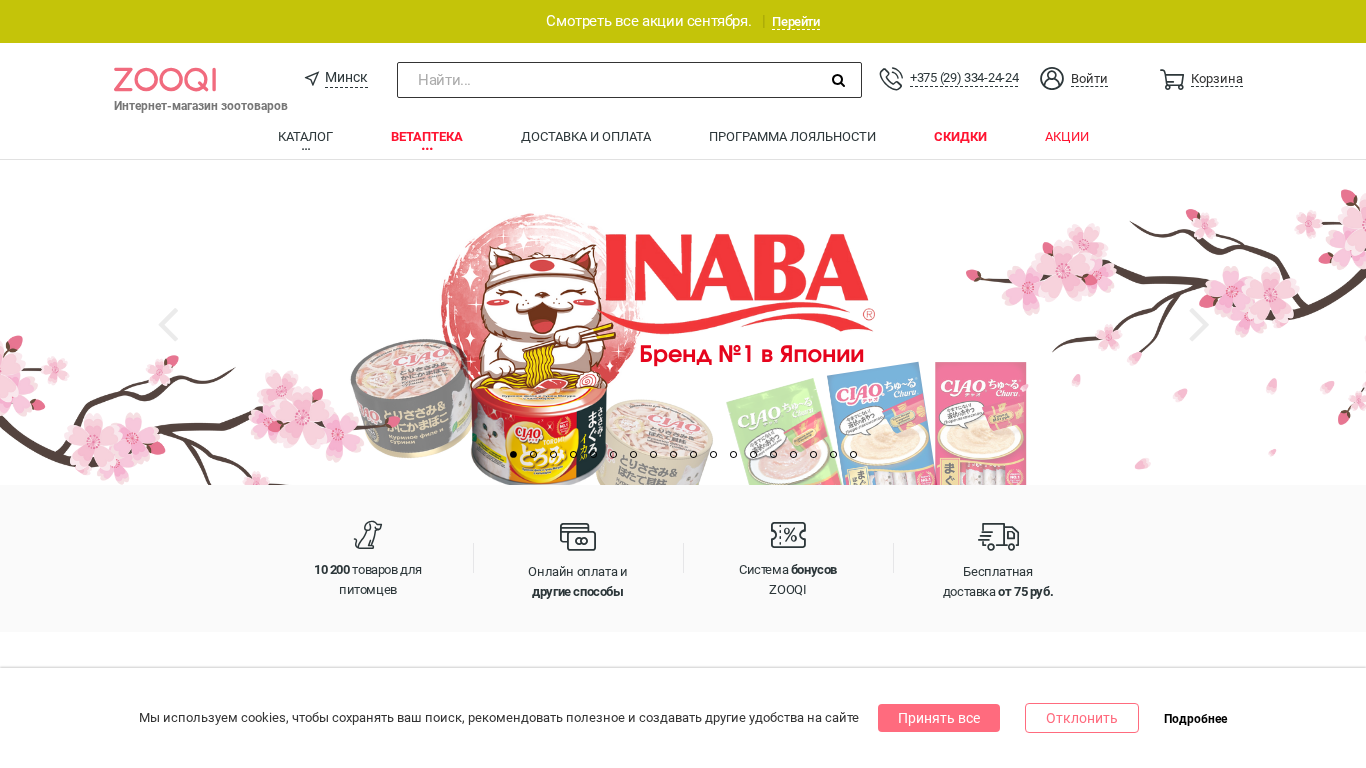Image resolution: width=1366 pixels, height=768 pixels.
Task: Accept cookies with Принять все
Action: coord(939,718)
